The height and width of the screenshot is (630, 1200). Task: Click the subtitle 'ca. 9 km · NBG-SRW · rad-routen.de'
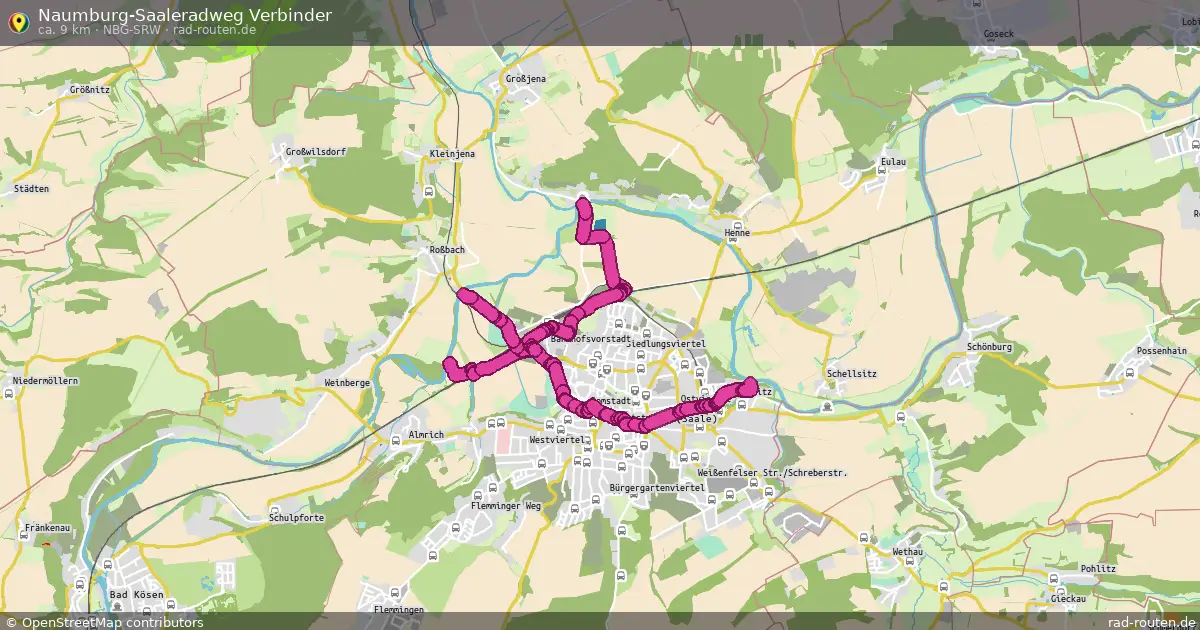point(147,30)
